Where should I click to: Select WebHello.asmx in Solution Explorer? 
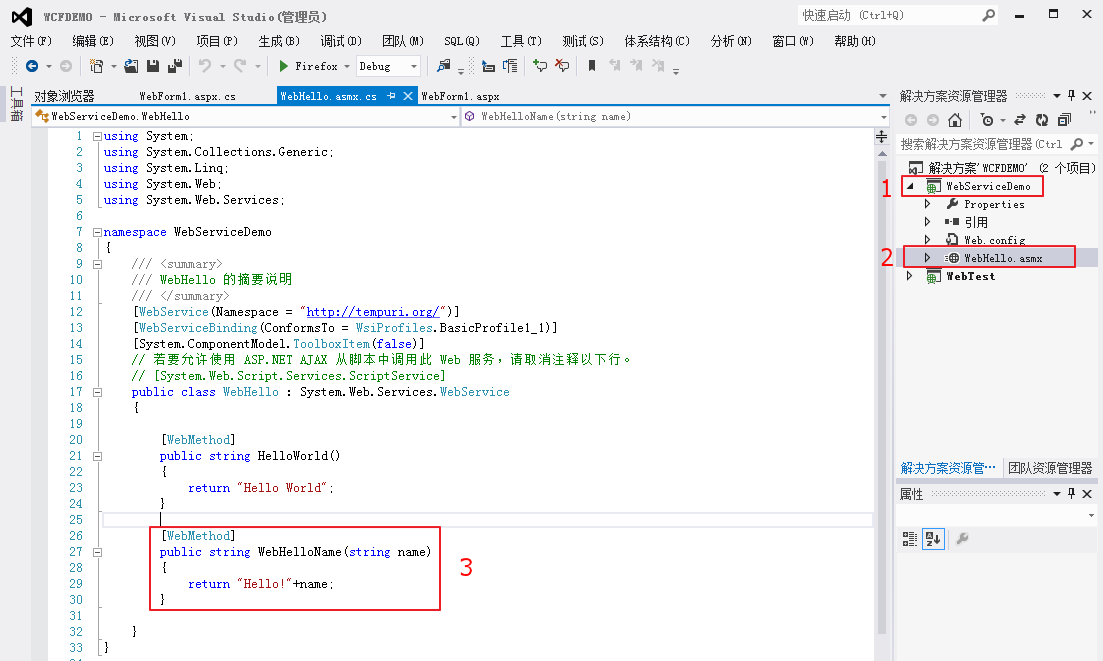(x=1002, y=259)
